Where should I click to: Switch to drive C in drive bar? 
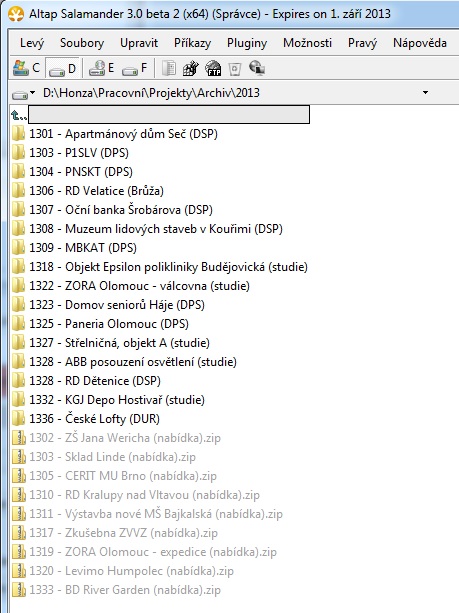tap(26, 68)
